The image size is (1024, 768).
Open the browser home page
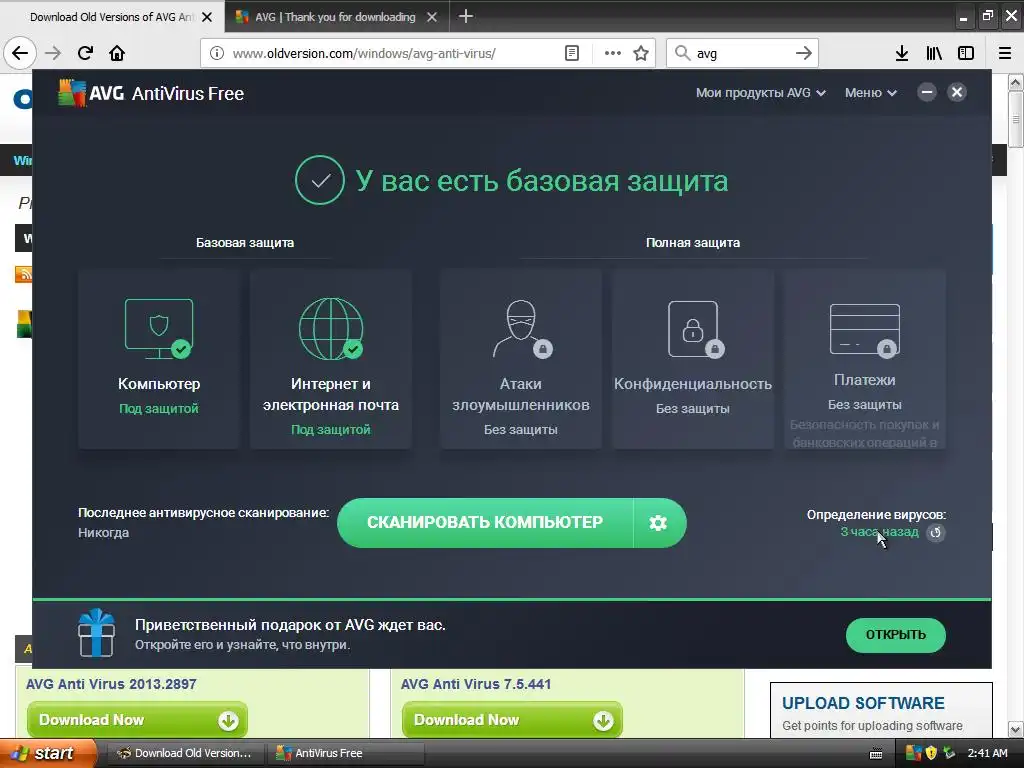tap(117, 53)
